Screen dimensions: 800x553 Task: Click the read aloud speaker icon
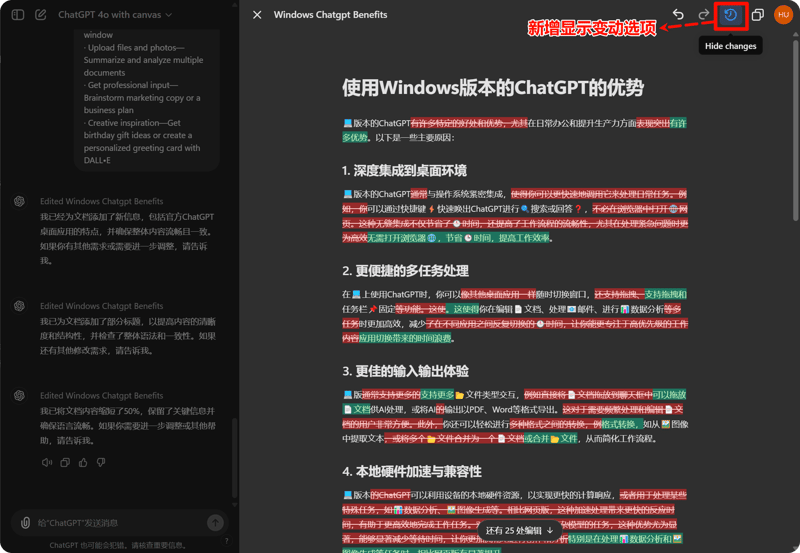pos(47,462)
